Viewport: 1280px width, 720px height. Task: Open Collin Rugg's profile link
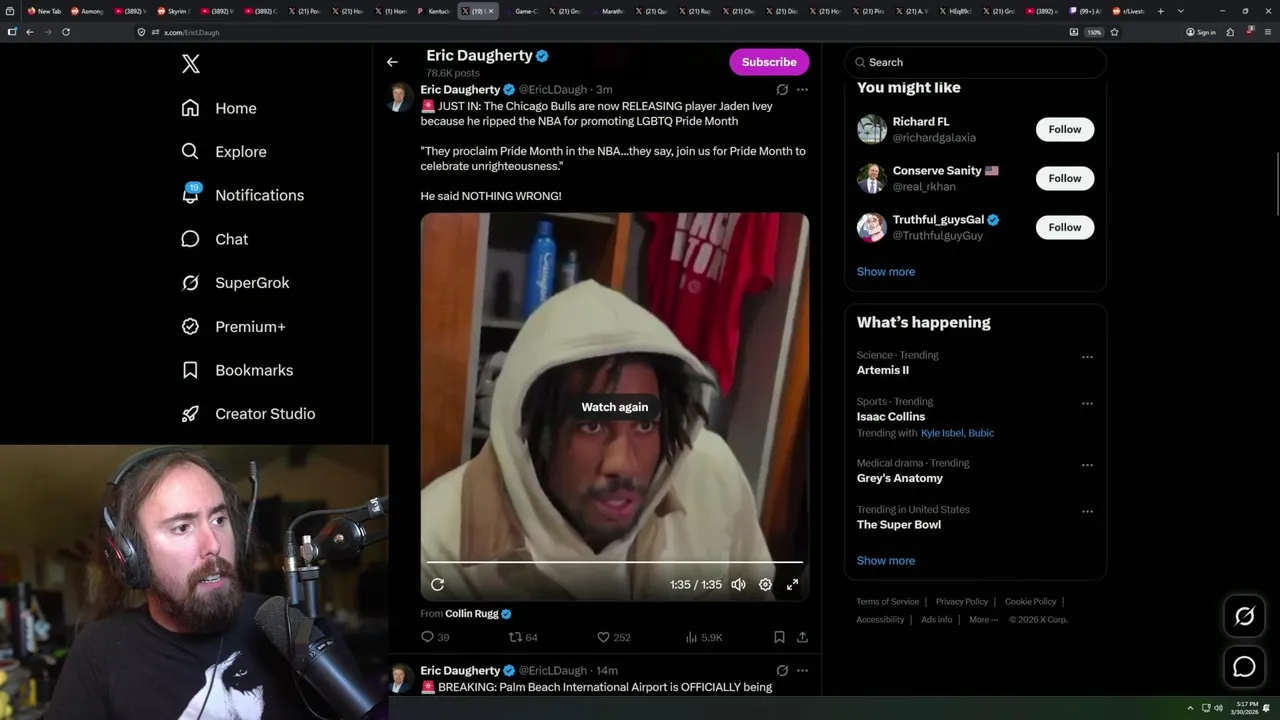pyautogui.click(x=472, y=614)
